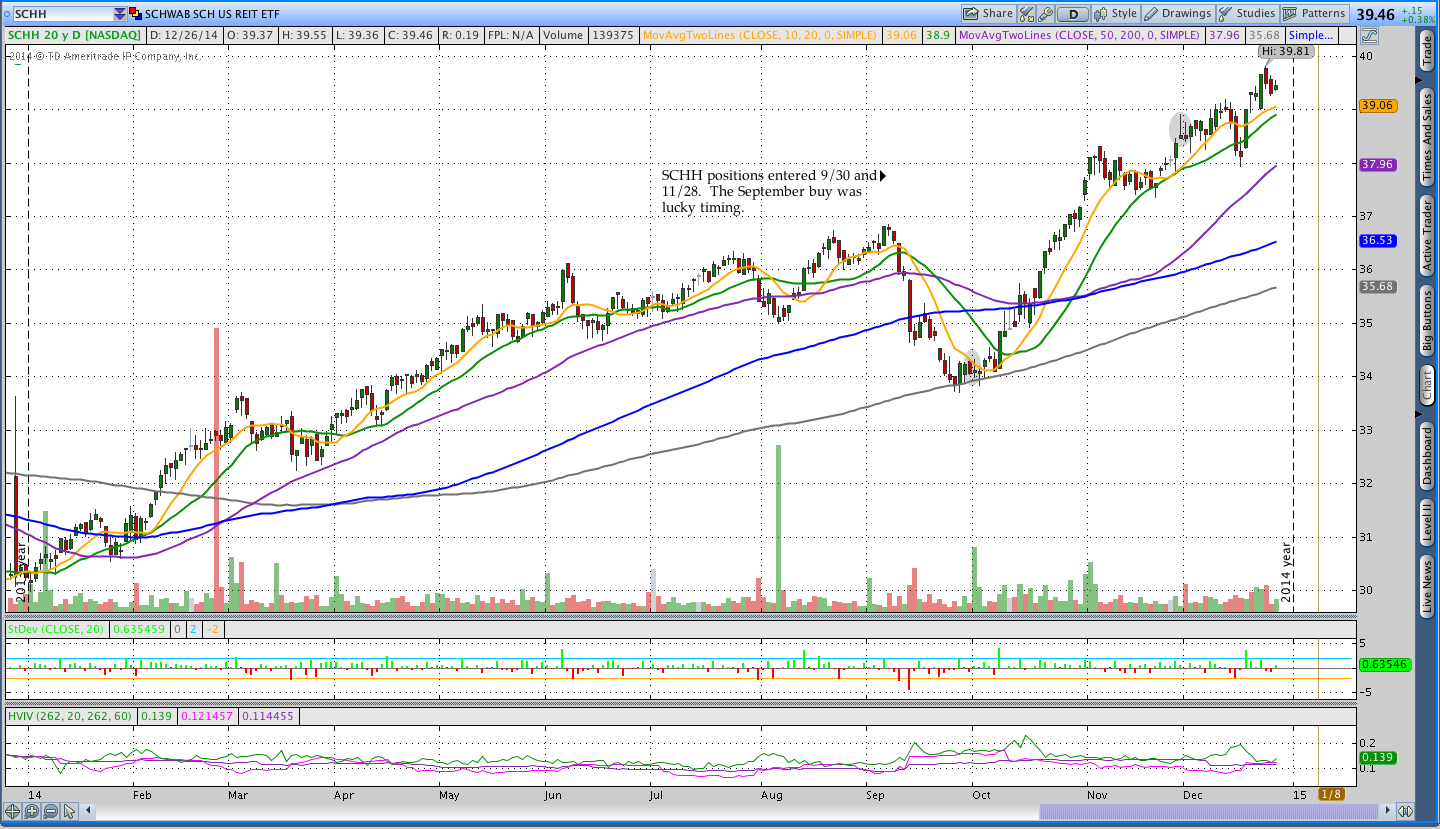Click the SCHH 20 y D chart label
1440x829 pixels.
coord(75,35)
